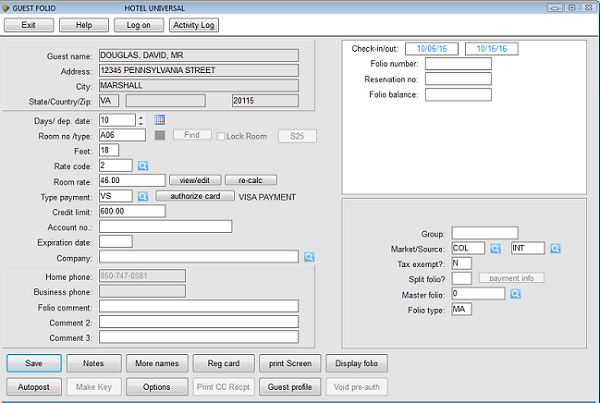Click the Log on button
600x403 pixels.
coord(139,25)
